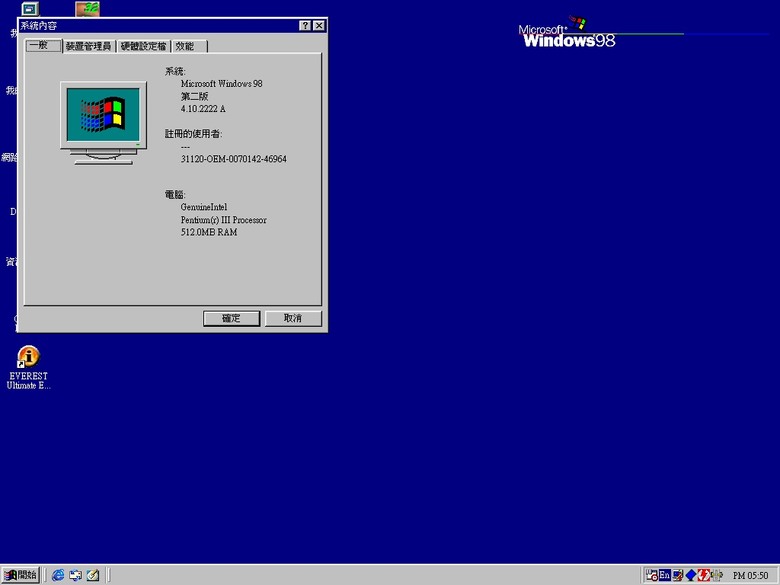This screenshot has height=585, width=780.
Task: Click the 第二版 edition text
Action: click(x=195, y=97)
